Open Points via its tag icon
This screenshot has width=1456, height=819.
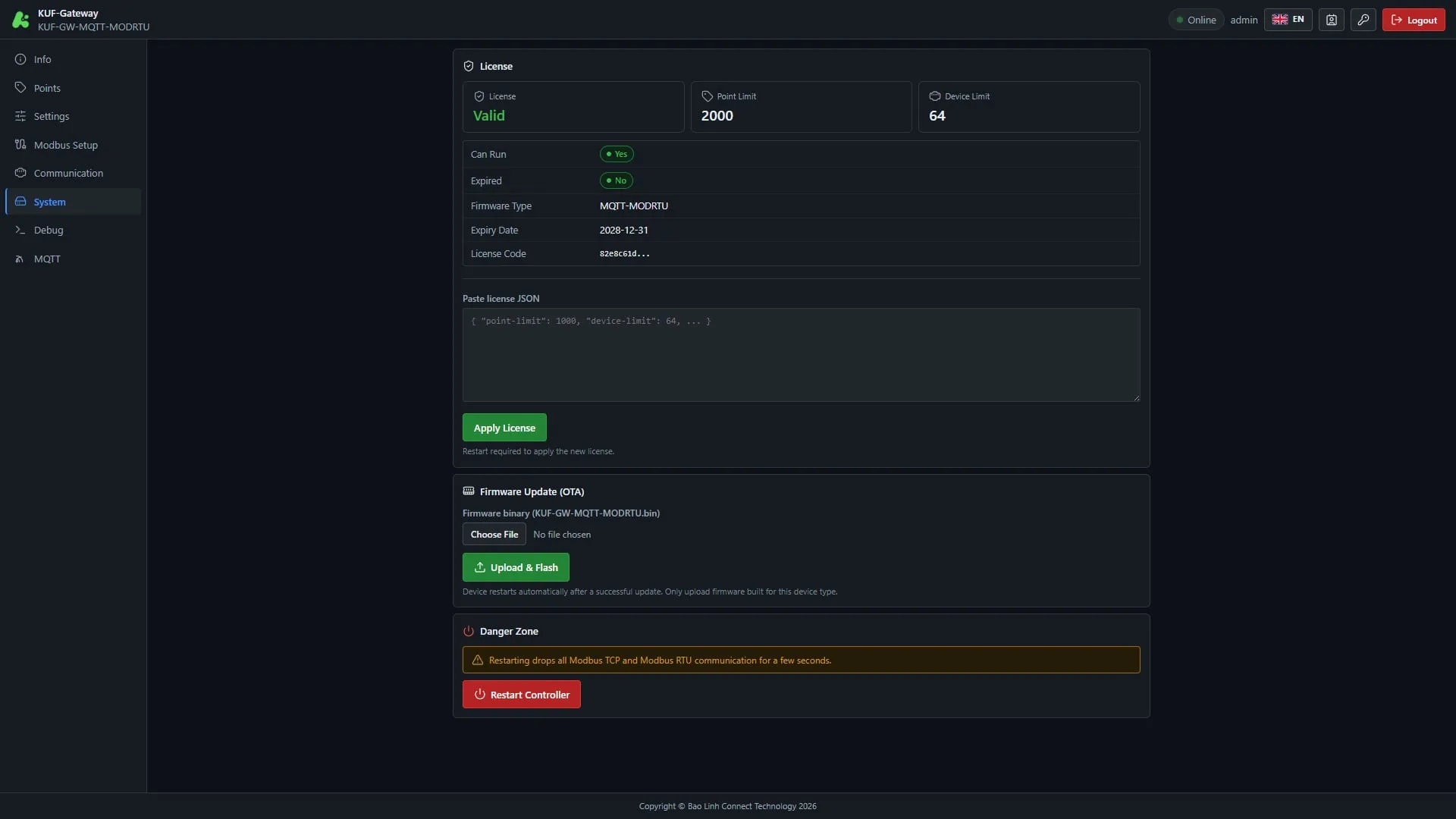[20, 88]
